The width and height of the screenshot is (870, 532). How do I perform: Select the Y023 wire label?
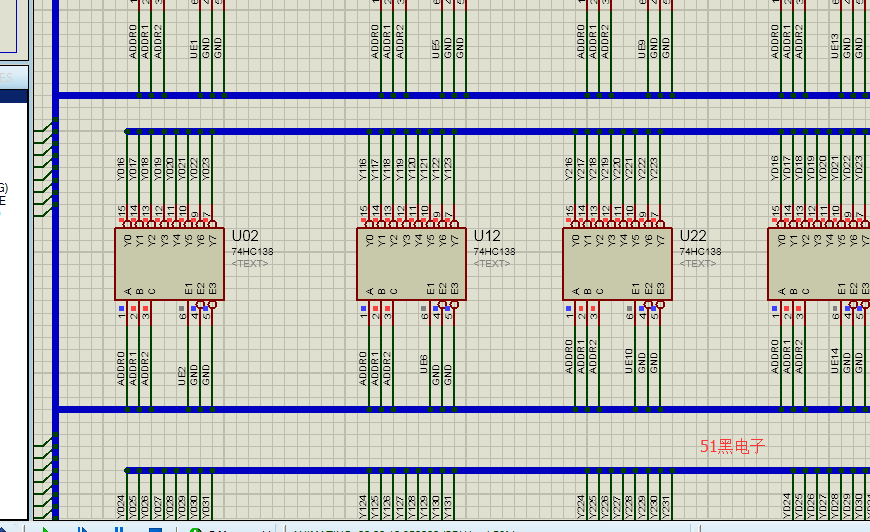(206, 169)
